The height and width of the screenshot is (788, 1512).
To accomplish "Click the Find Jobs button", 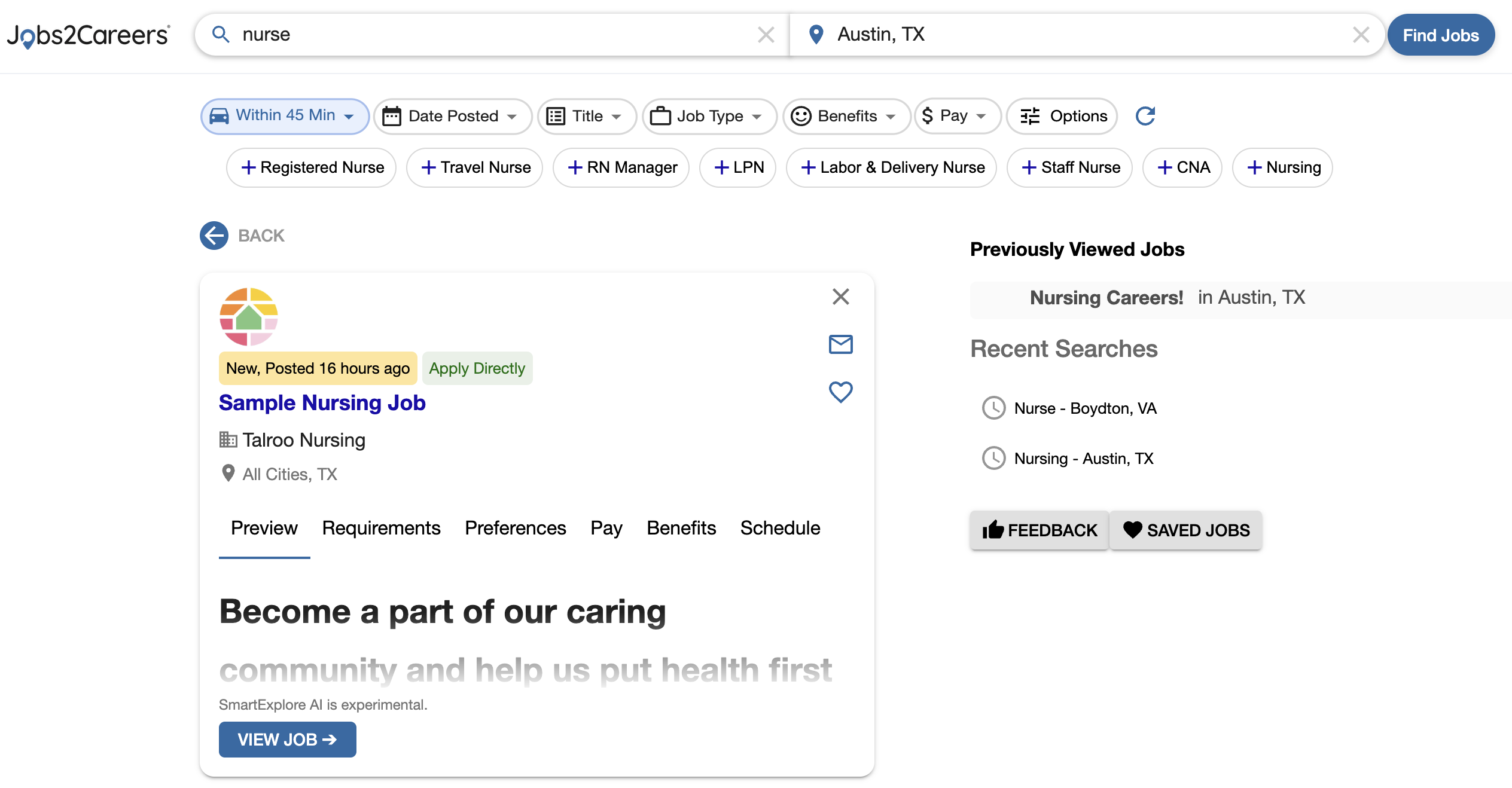I will (x=1441, y=35).
